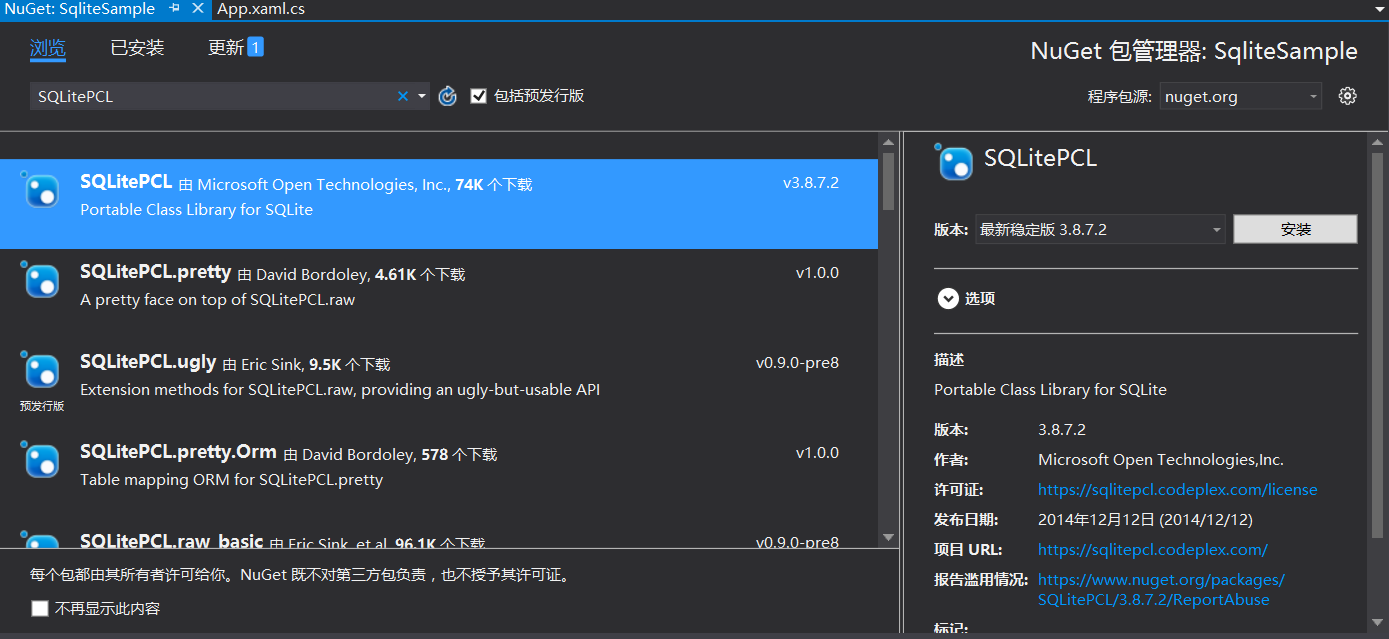Toggle 不再显示此内容 checkbox
This screenshot has width=1389, height=639.
[x=40, y=608]
